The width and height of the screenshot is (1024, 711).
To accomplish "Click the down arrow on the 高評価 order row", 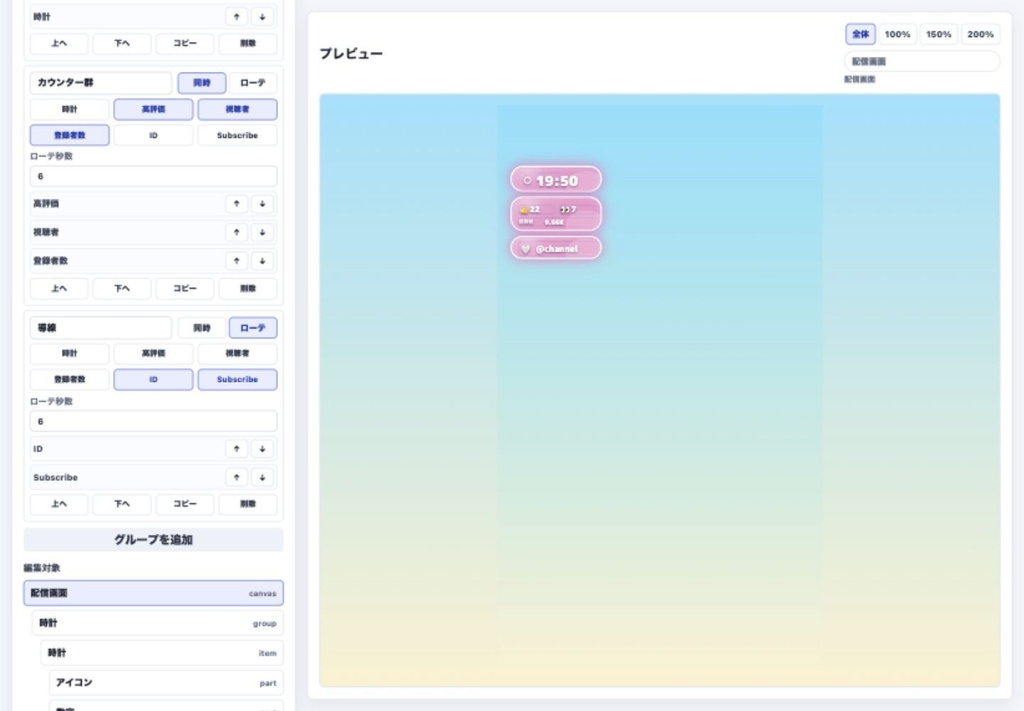I will 263,204.
